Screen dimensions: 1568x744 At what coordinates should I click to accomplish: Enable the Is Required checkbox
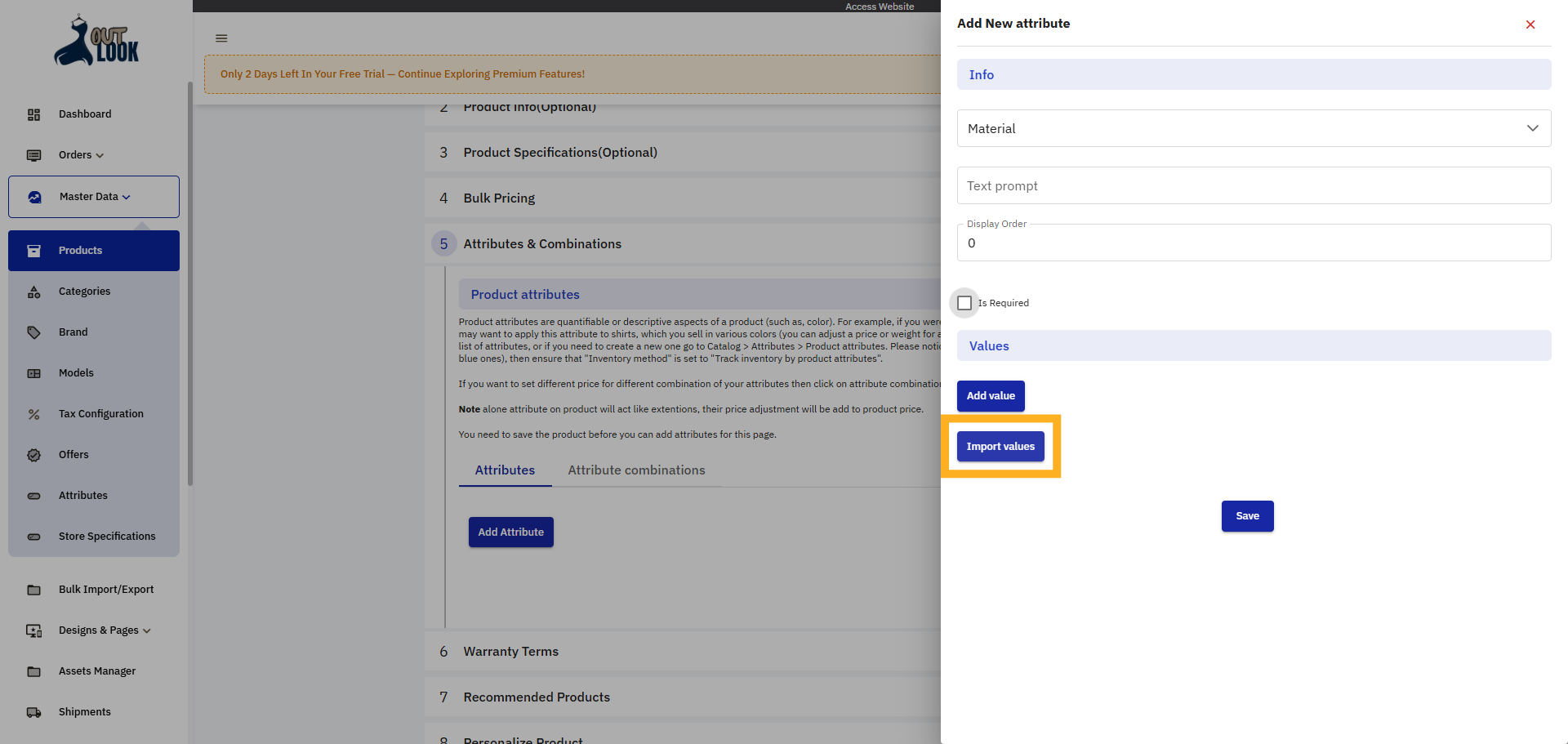(x=964, y=303)
